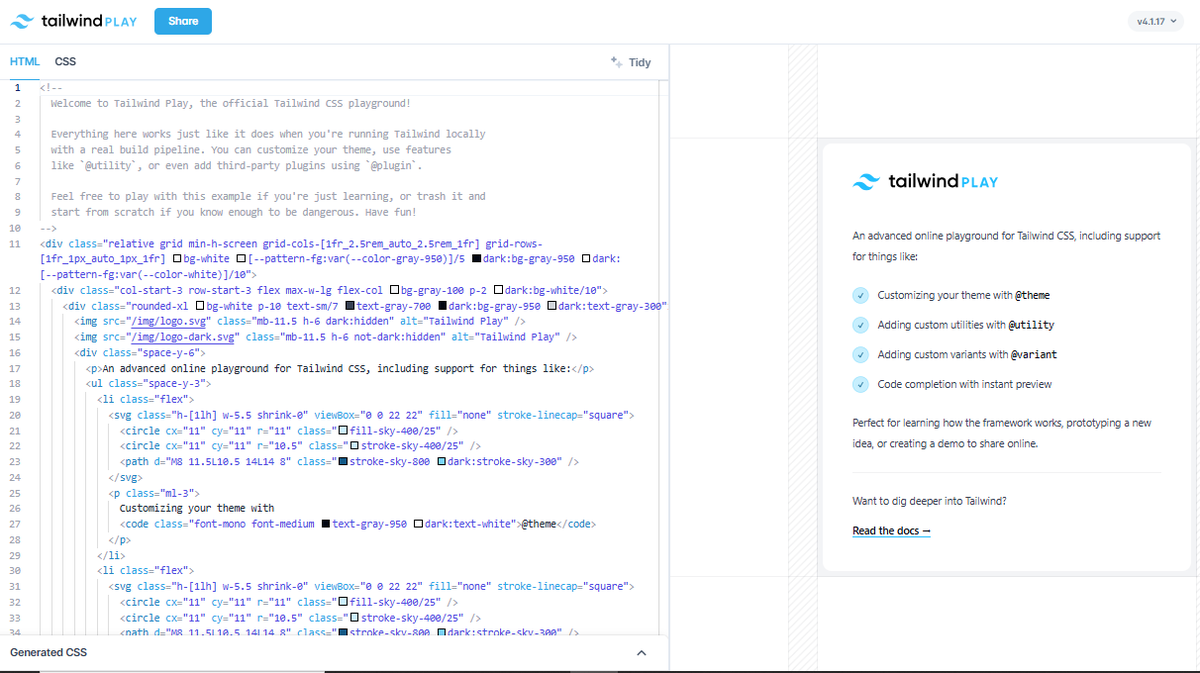
Task: Click the ul class="space-y-3" code on line 18
Action: point(149,384)
